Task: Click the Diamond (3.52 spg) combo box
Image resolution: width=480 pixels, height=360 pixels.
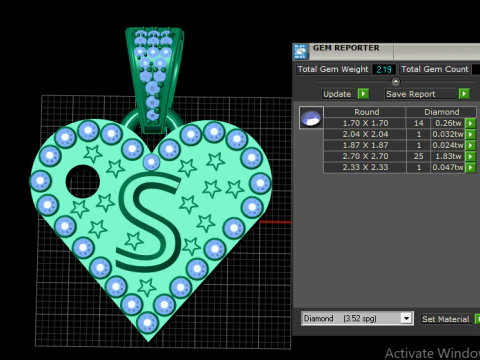Action: click(357, 319)
